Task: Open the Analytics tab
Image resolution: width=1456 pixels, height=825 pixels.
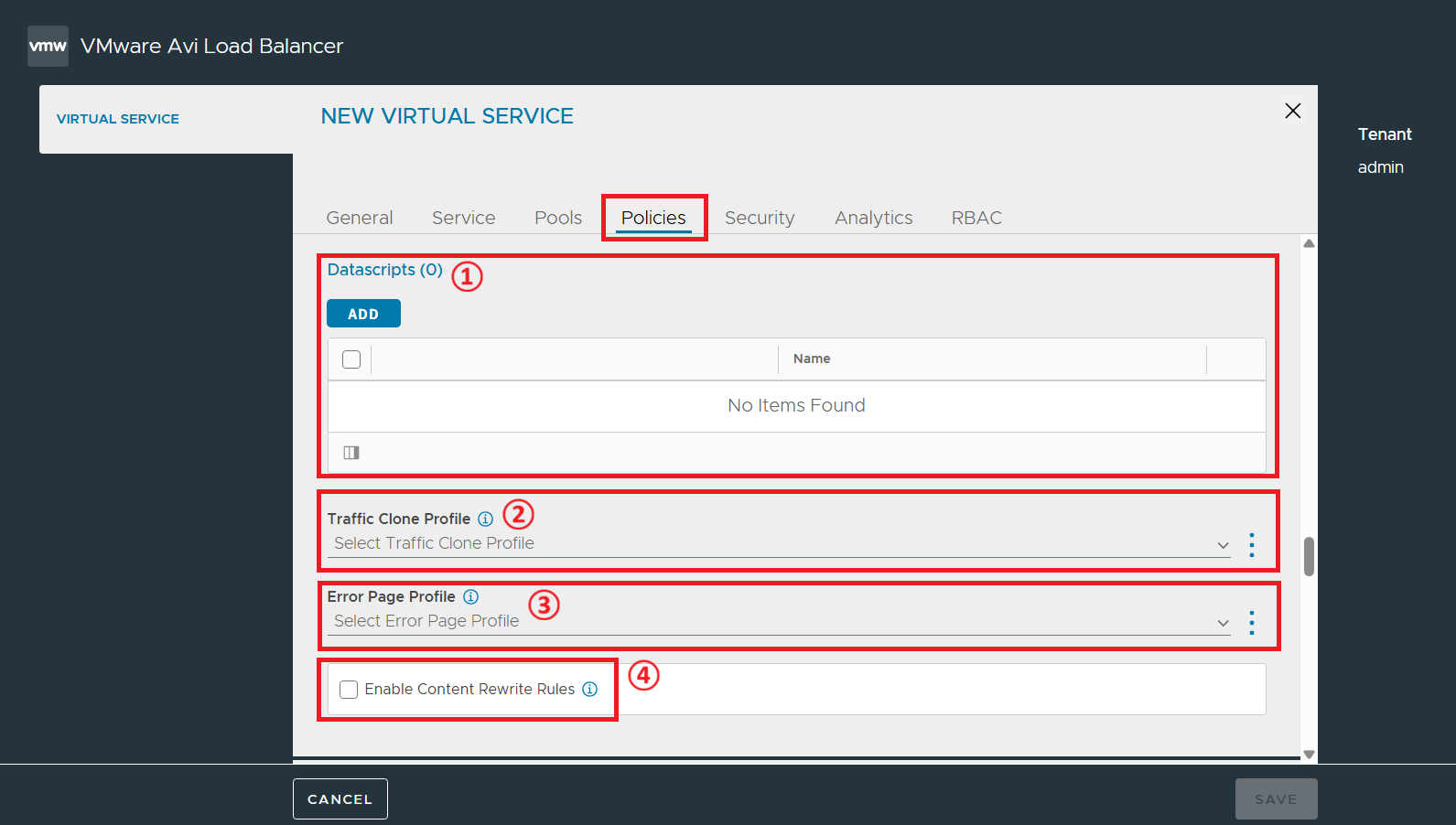Action: tap(874, 218)
